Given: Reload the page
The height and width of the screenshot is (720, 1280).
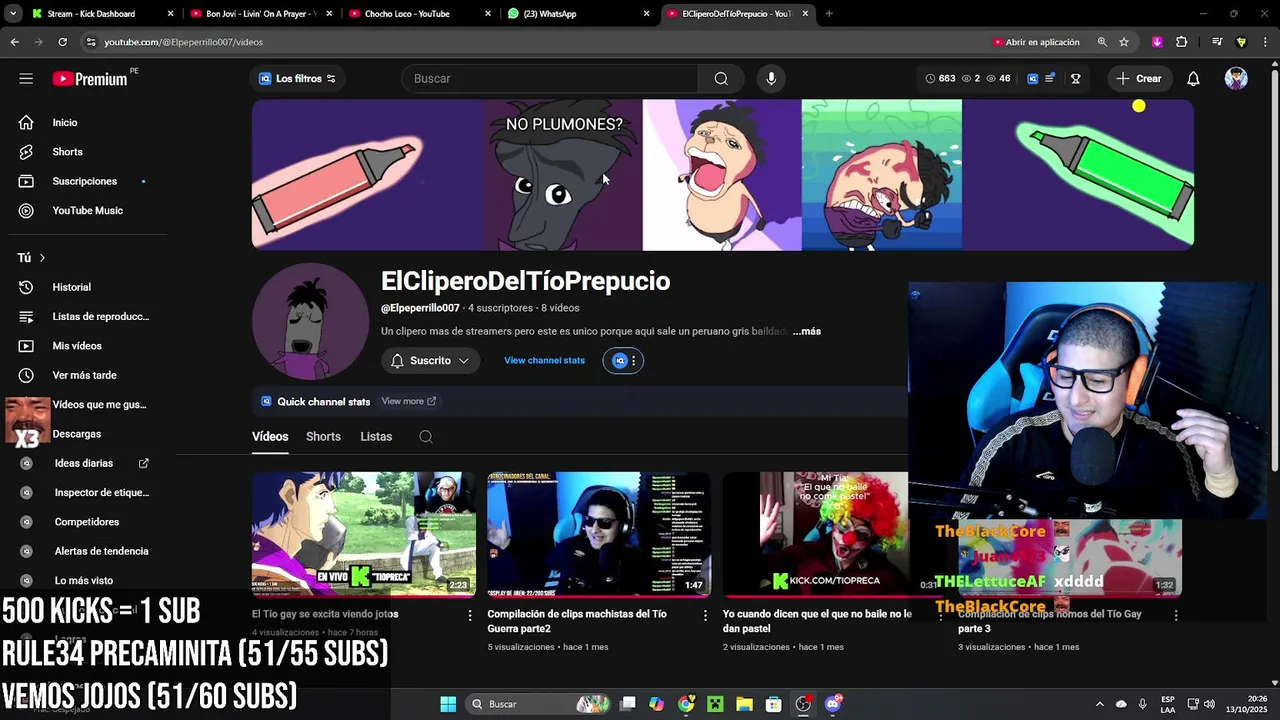Looking at the screenshot, I should pyautogui.click(x=62, y=42).
